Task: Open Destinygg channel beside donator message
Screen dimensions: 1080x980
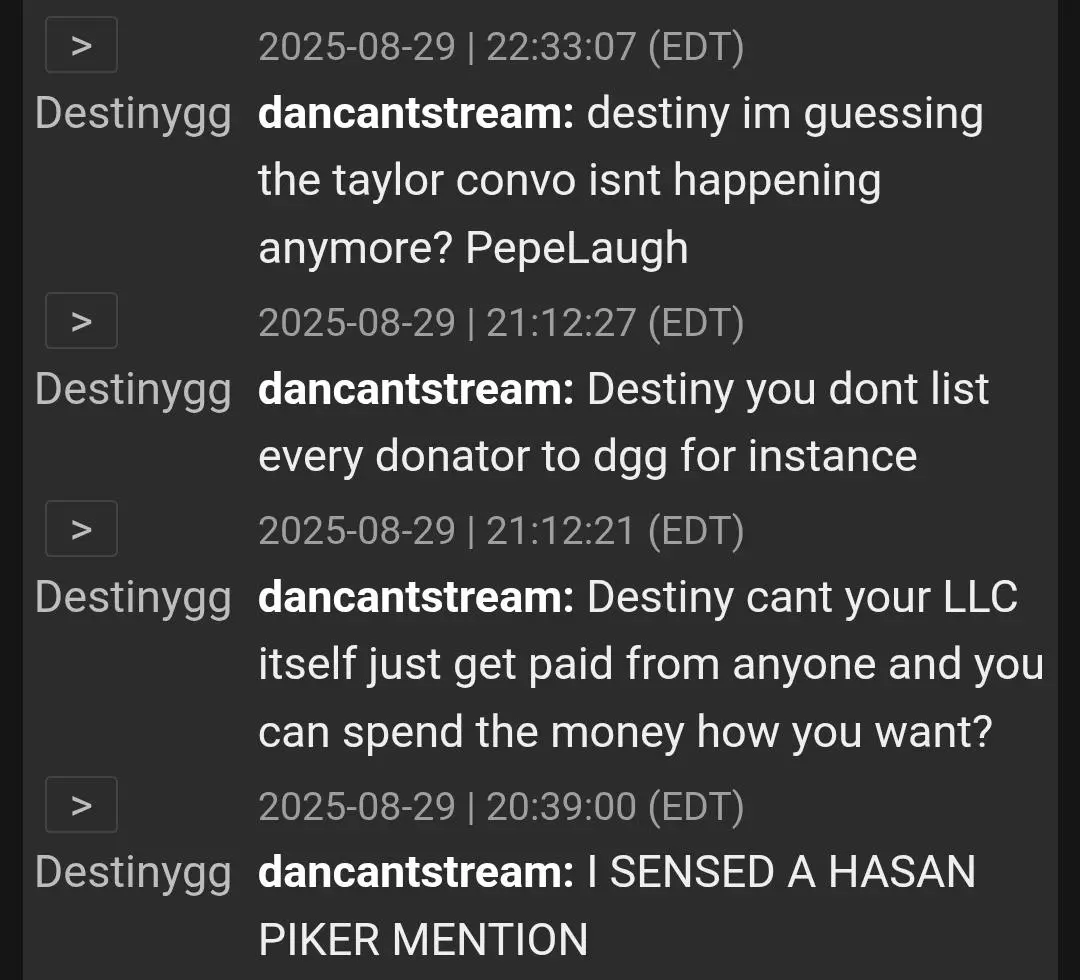Action: (x=133, y=390)
